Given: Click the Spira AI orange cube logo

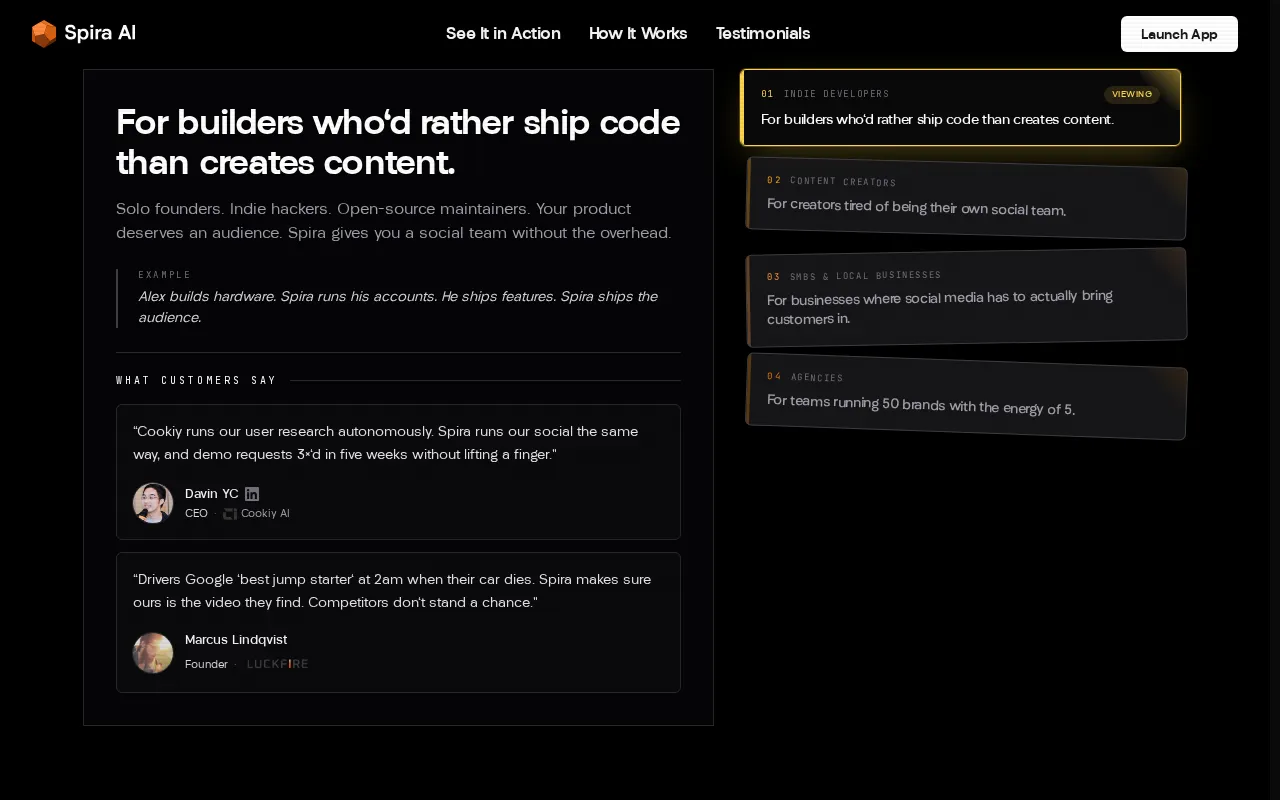Looking at the screenshot, I should coord(44,34).
